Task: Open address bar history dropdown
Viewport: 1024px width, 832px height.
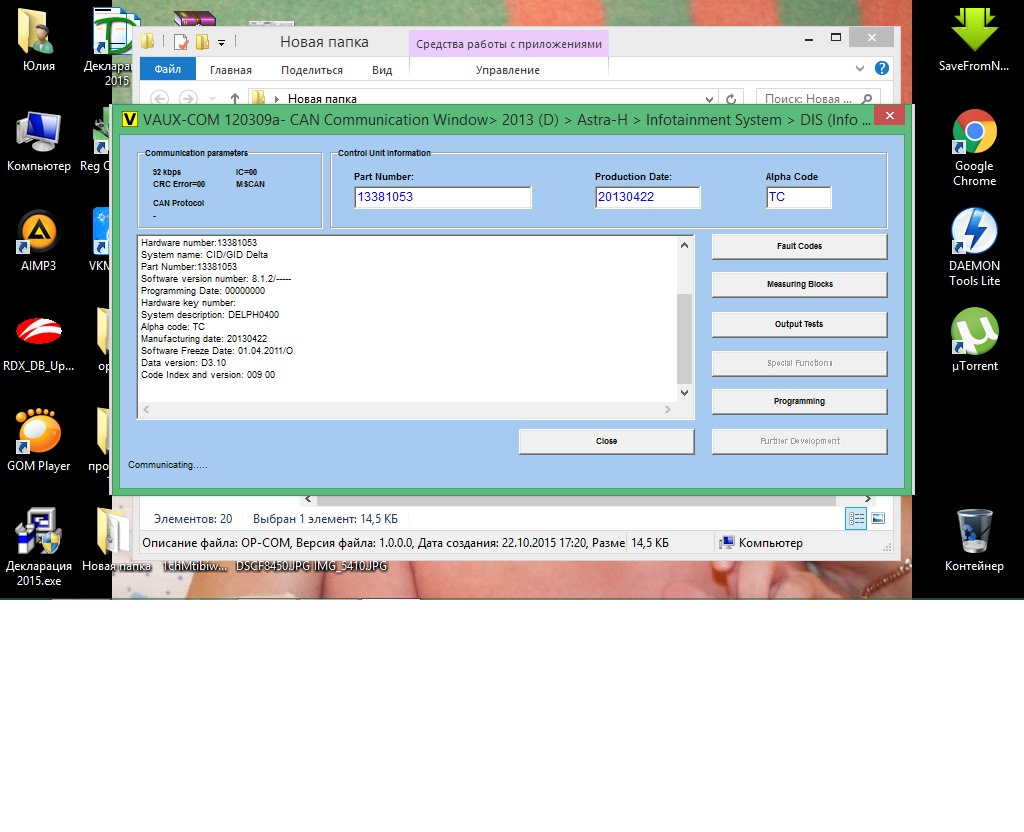Action: (x=709, y=99)
